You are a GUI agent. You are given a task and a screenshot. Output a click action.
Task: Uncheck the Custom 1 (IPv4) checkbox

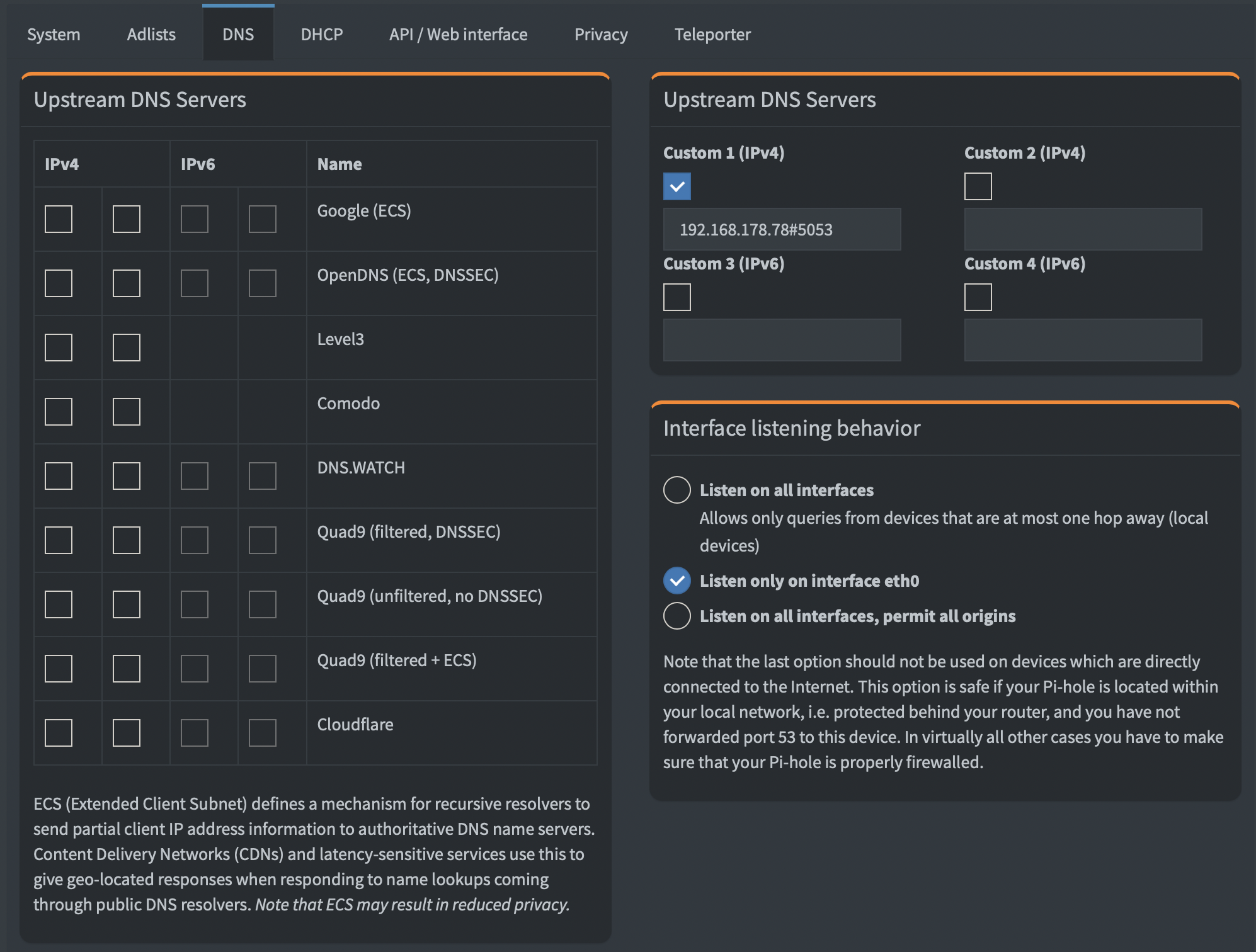[x=677, y=186]
